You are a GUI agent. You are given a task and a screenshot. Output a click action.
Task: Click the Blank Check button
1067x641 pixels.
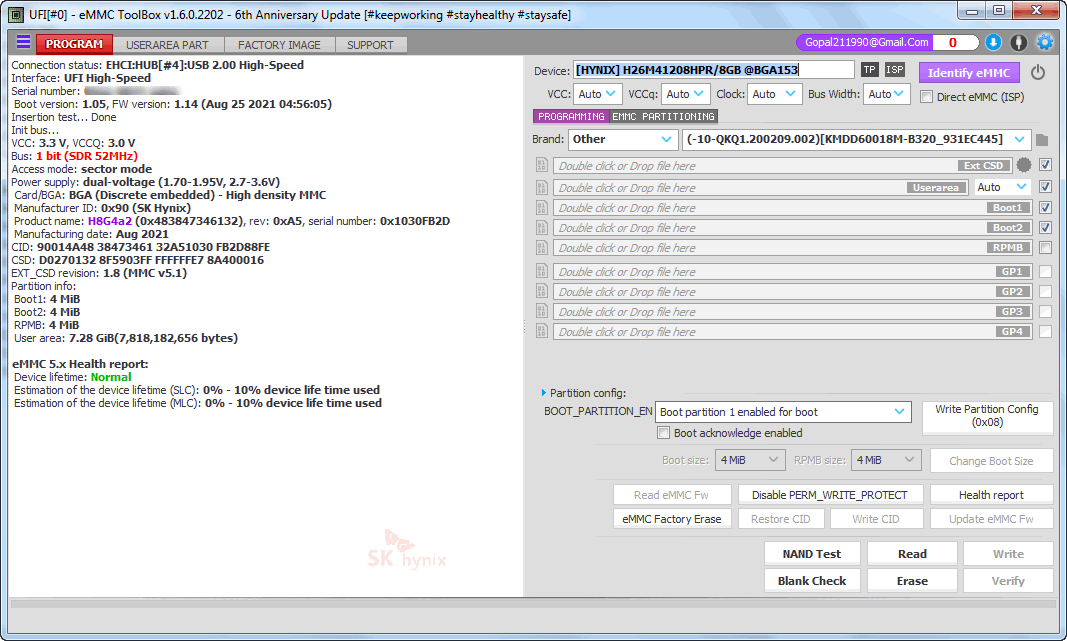(x=812, y=580)
